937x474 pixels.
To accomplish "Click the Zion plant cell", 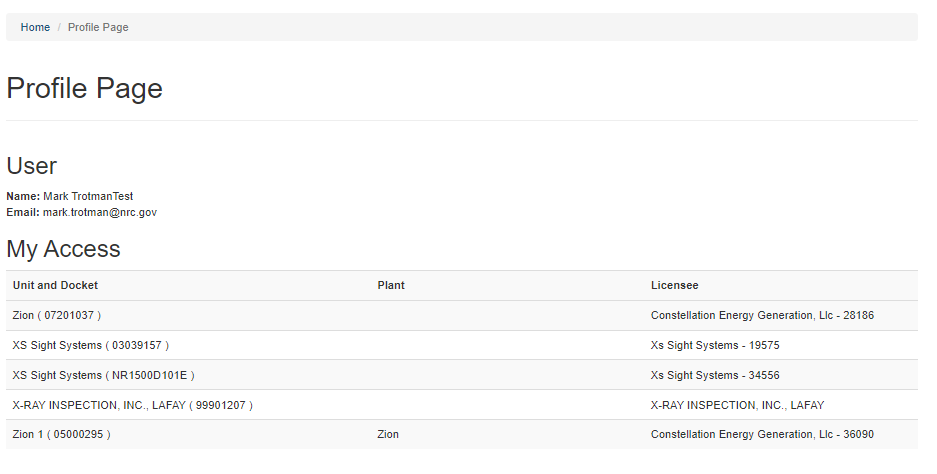I will [388, 434].
